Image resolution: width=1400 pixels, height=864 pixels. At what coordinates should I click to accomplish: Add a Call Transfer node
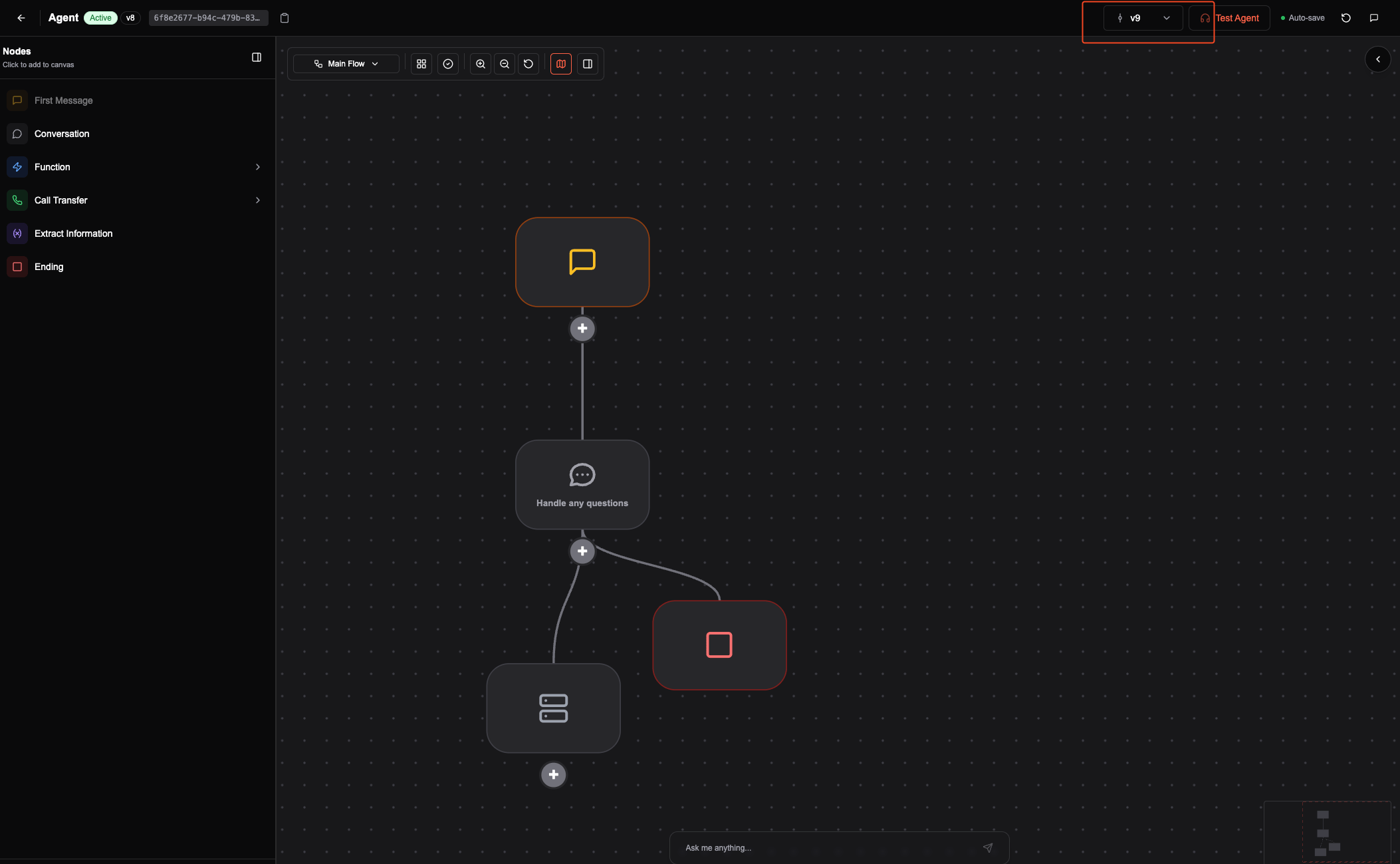click(136, 200)
